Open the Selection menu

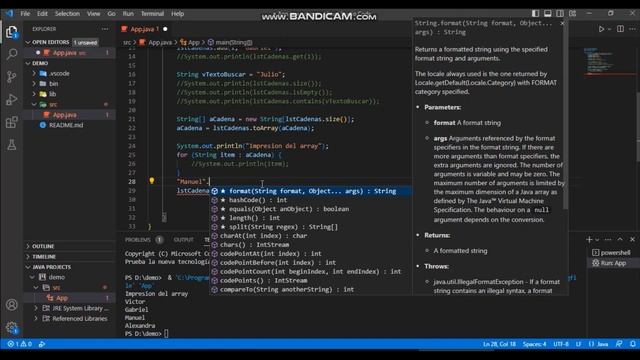pos(67,13)
